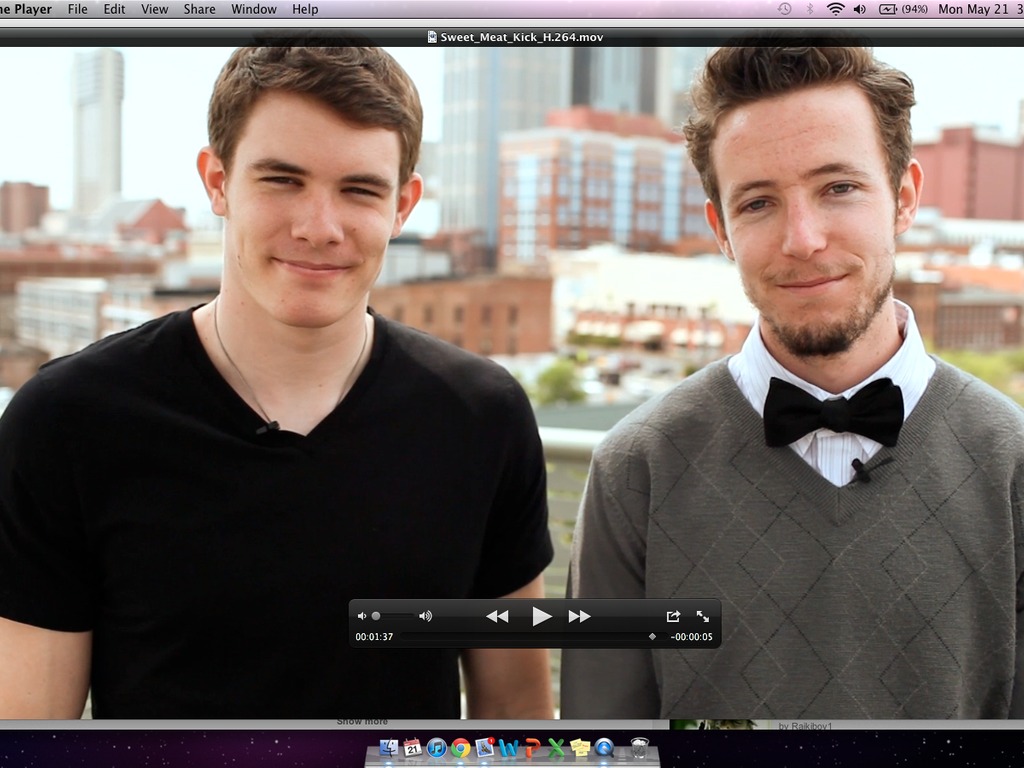
Task: Launch iTunes from the Dock
Action: tap(436, 747)
